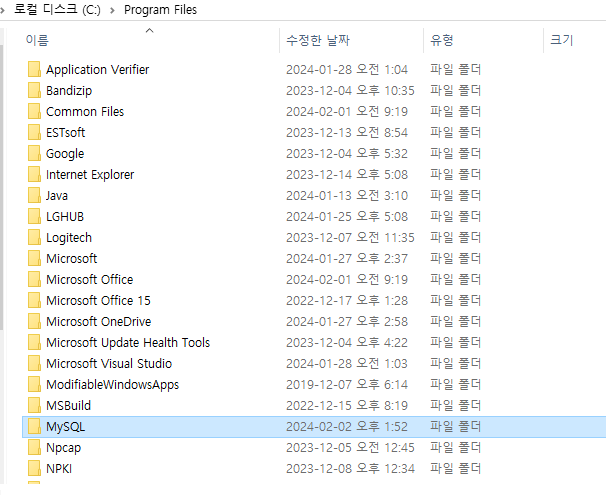Select the MSBuild folder name
This screenshot has width=606, height=495.
[x=68, y=405]
